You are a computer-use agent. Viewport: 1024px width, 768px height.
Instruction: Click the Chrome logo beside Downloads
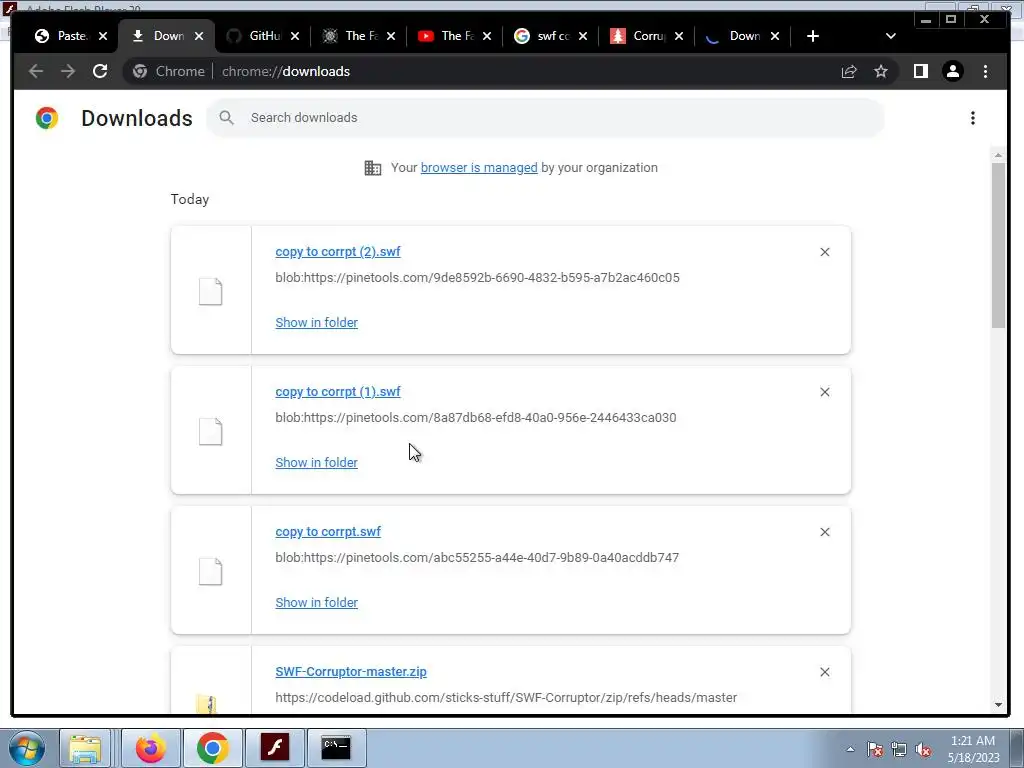[x=47, y=118]
